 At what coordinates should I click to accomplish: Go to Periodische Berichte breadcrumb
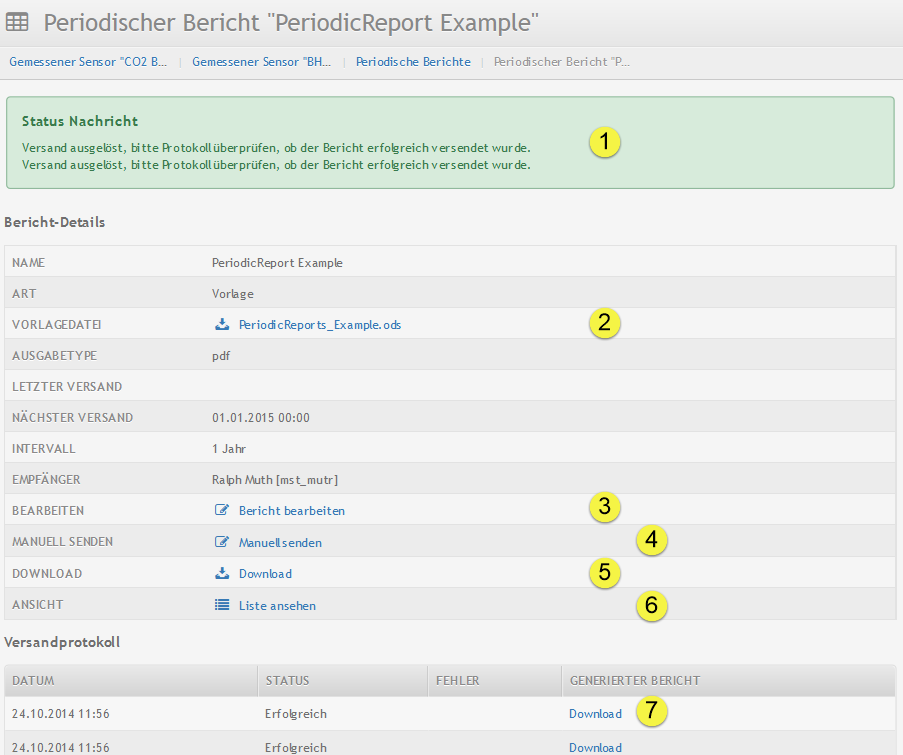point(413,62)
